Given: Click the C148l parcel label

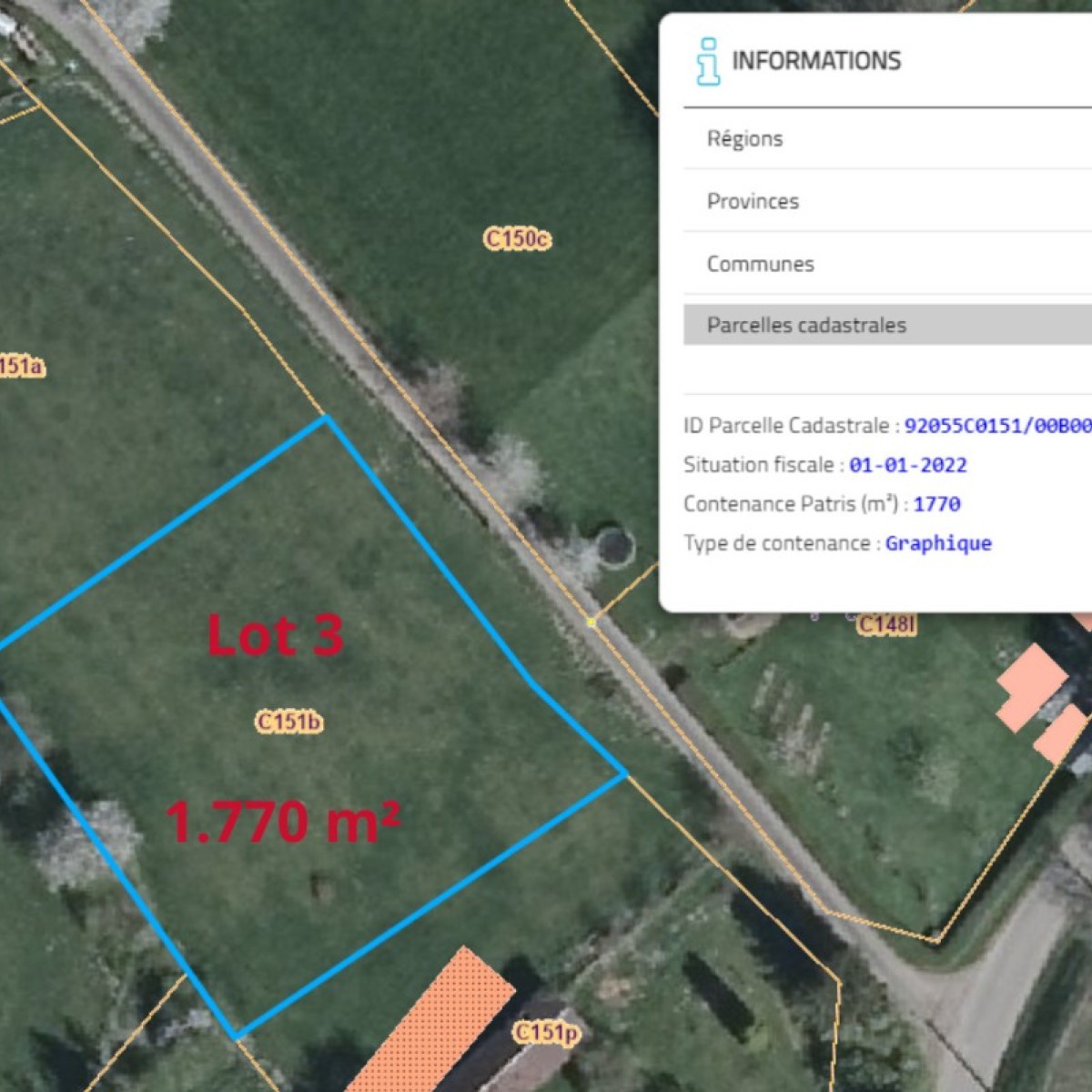Looking at the screenshot, I should [x=885, y=624].
